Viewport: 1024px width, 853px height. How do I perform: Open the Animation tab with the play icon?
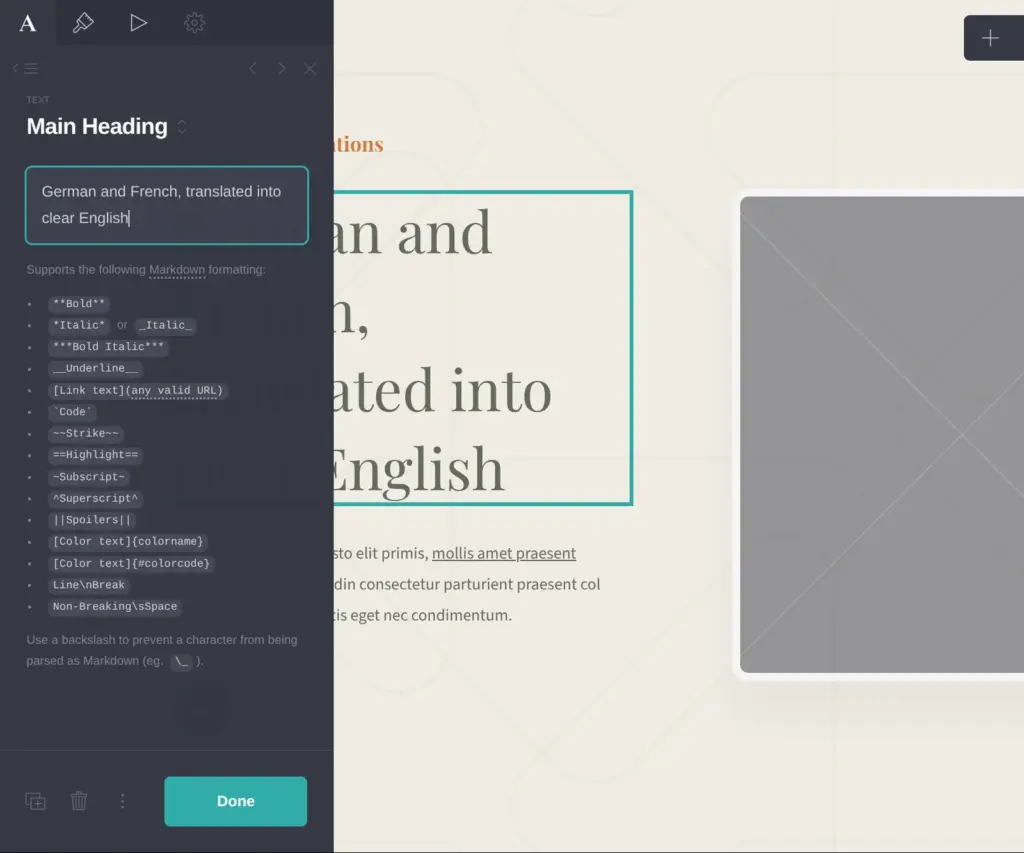[138, 23]
